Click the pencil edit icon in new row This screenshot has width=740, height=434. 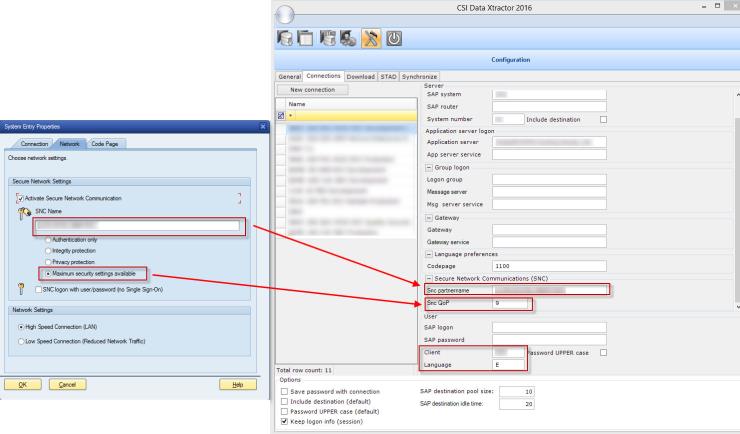pyautogui.click(x=281, y=116)
